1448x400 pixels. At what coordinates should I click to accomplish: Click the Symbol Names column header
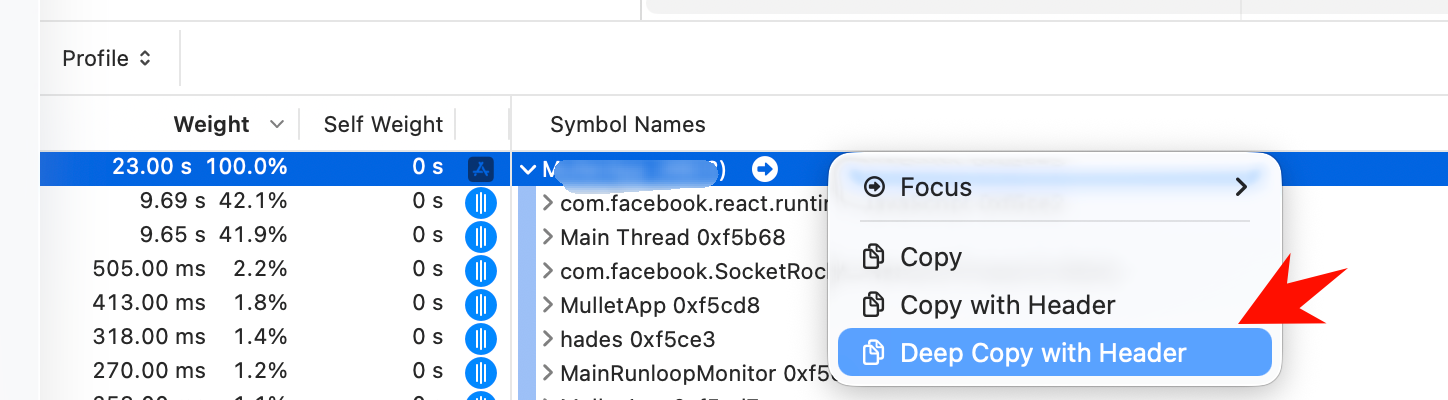[x=628, y=124]
